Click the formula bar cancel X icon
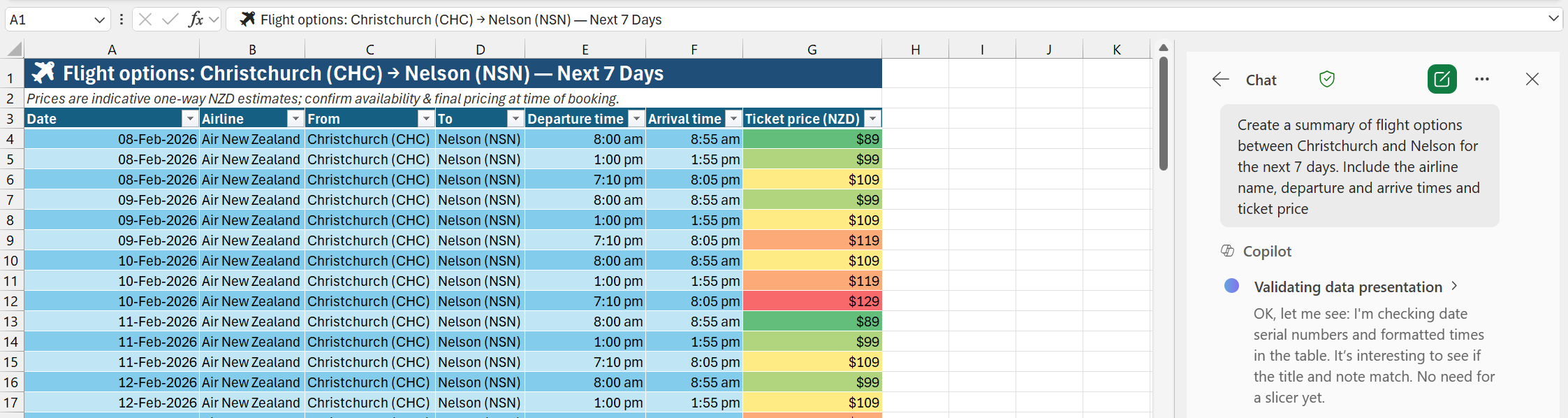1568x418 pixels. pyautogui.click(x=145, y=20)
